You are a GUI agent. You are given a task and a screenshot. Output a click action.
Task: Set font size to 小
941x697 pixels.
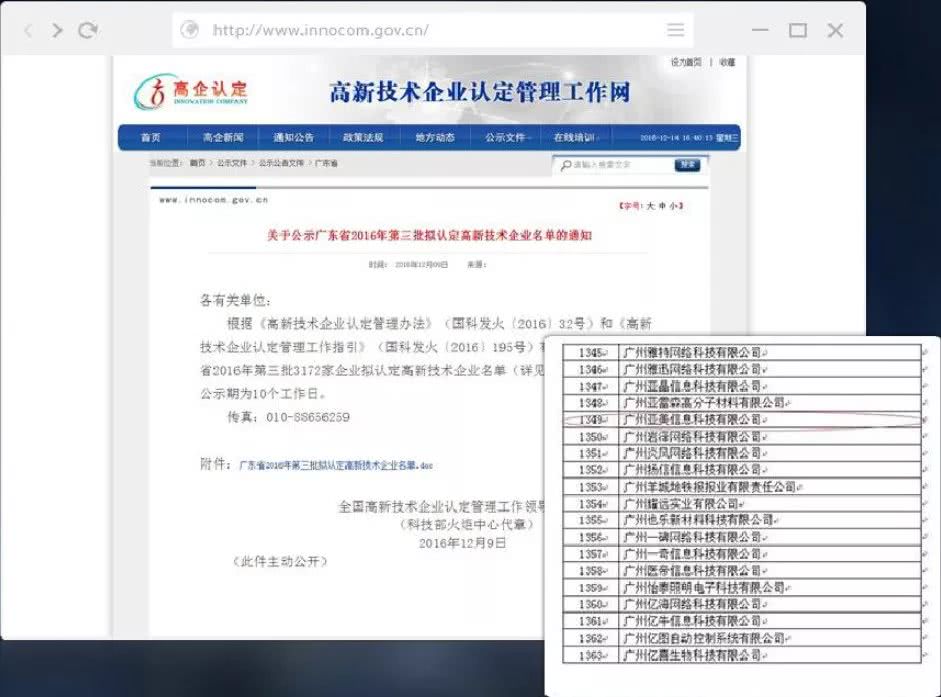point(673,206)
